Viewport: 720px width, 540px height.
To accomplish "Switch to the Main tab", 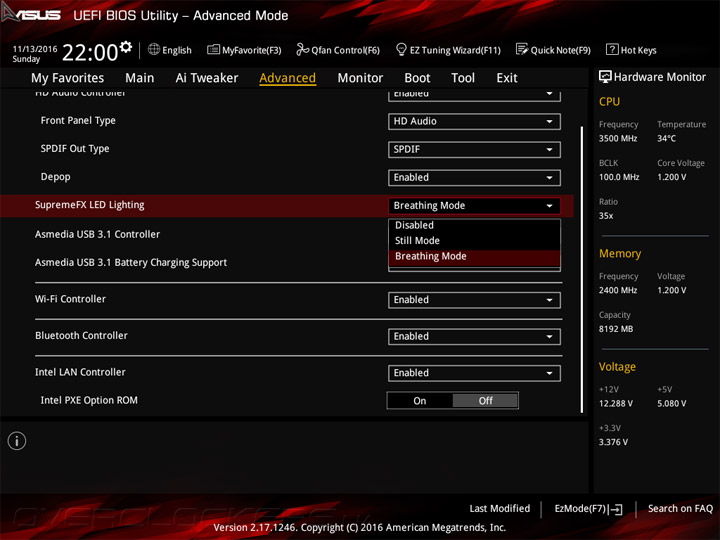I will point(140,78).
